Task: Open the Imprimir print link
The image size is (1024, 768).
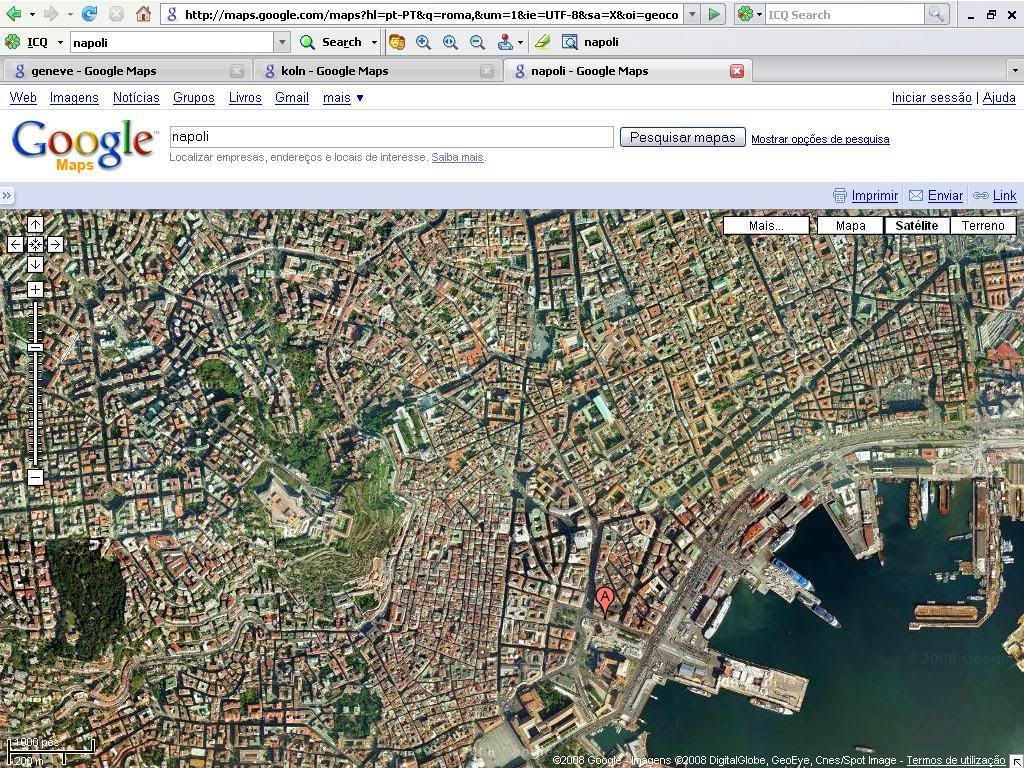Action: tap(874, 196)
